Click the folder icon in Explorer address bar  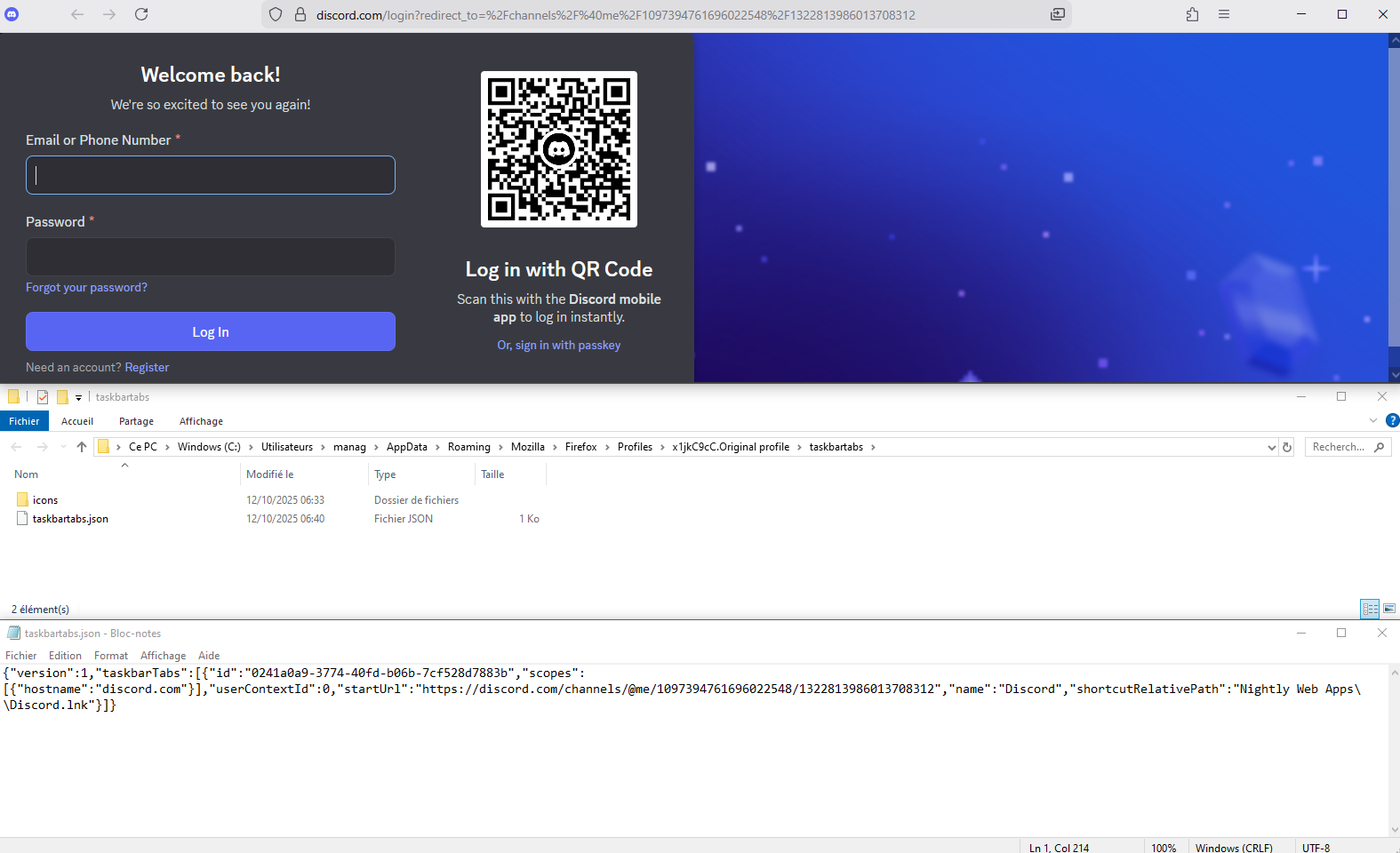coord(103,447)
